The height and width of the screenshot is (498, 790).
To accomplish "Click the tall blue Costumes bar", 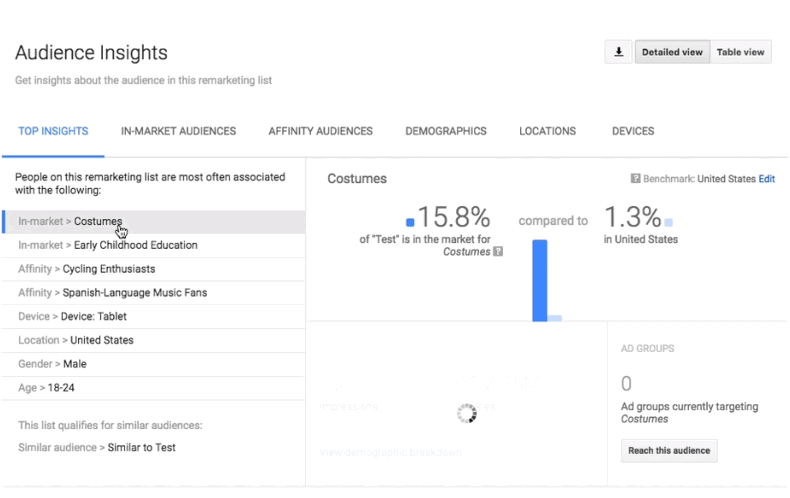I will [540, 280].
